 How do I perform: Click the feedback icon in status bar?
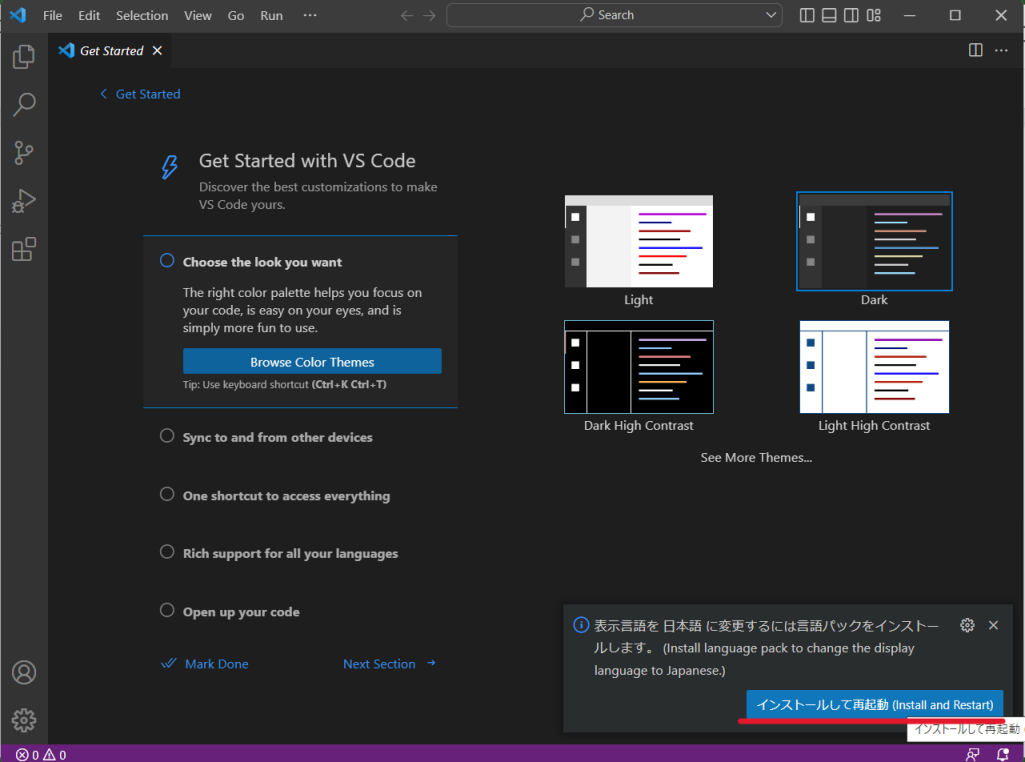pyautogui.click(x=973, y=755)
